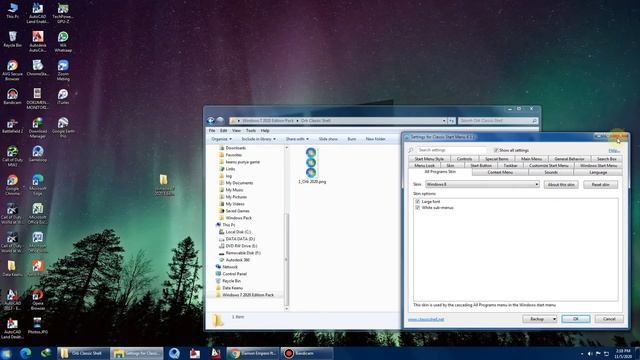This screenshot has height=360, width=640.
Task: Open Zoom Meeting desktop shortcut
Action: coord(63,70)
